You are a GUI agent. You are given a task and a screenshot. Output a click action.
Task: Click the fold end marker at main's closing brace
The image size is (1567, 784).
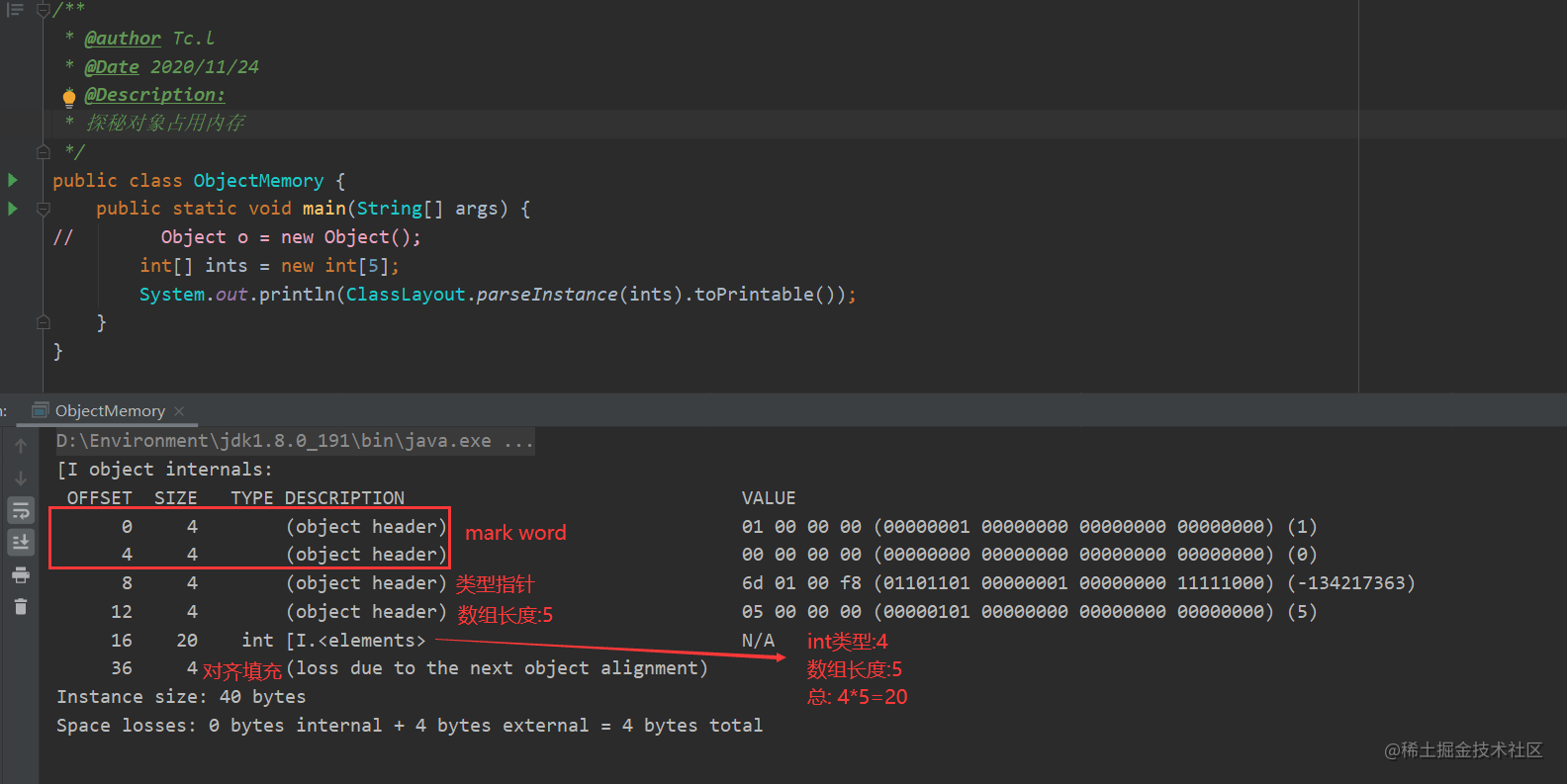(44, 322)
